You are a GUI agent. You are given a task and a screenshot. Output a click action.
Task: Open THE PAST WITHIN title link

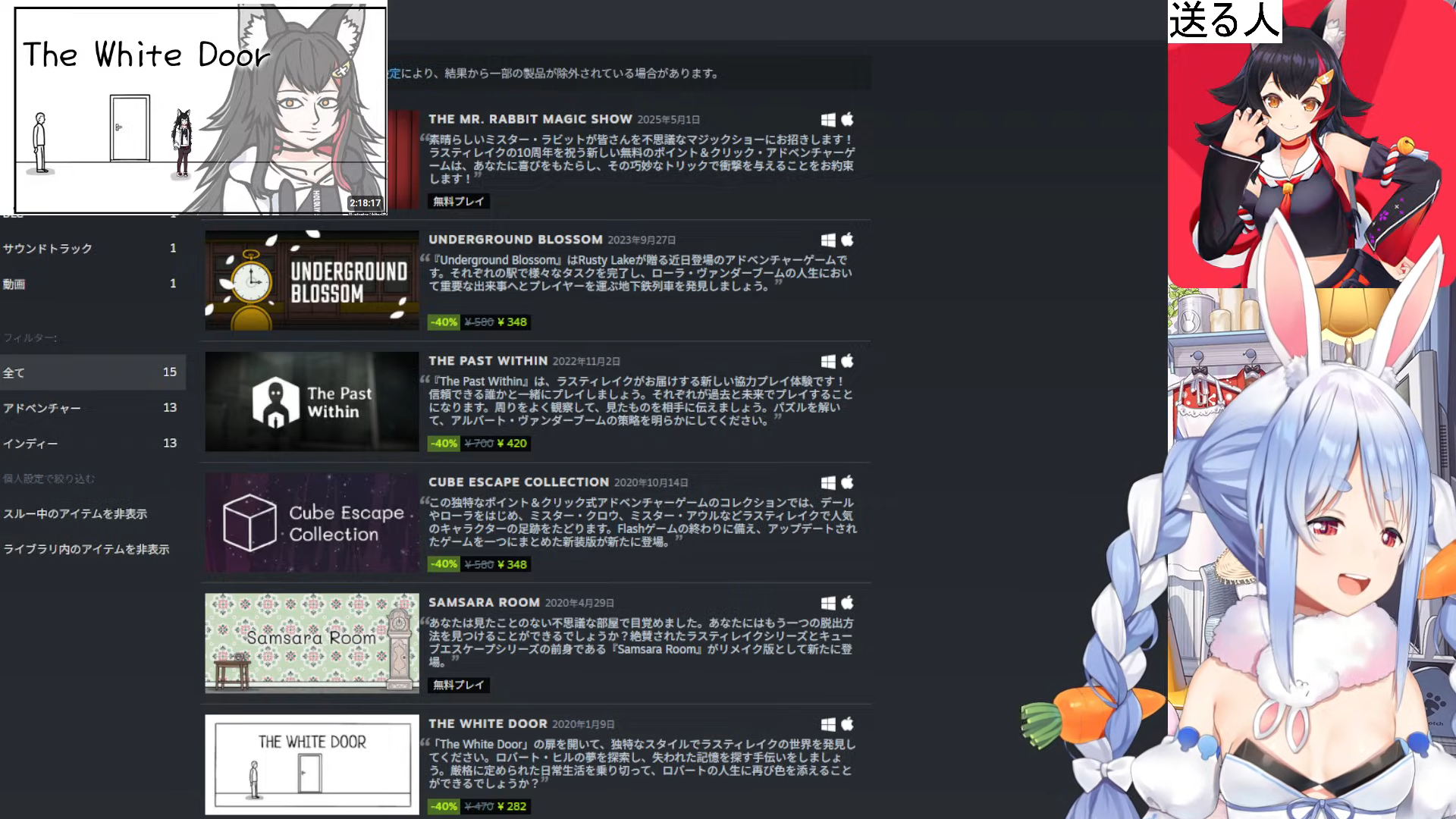(x=488, y=361)
